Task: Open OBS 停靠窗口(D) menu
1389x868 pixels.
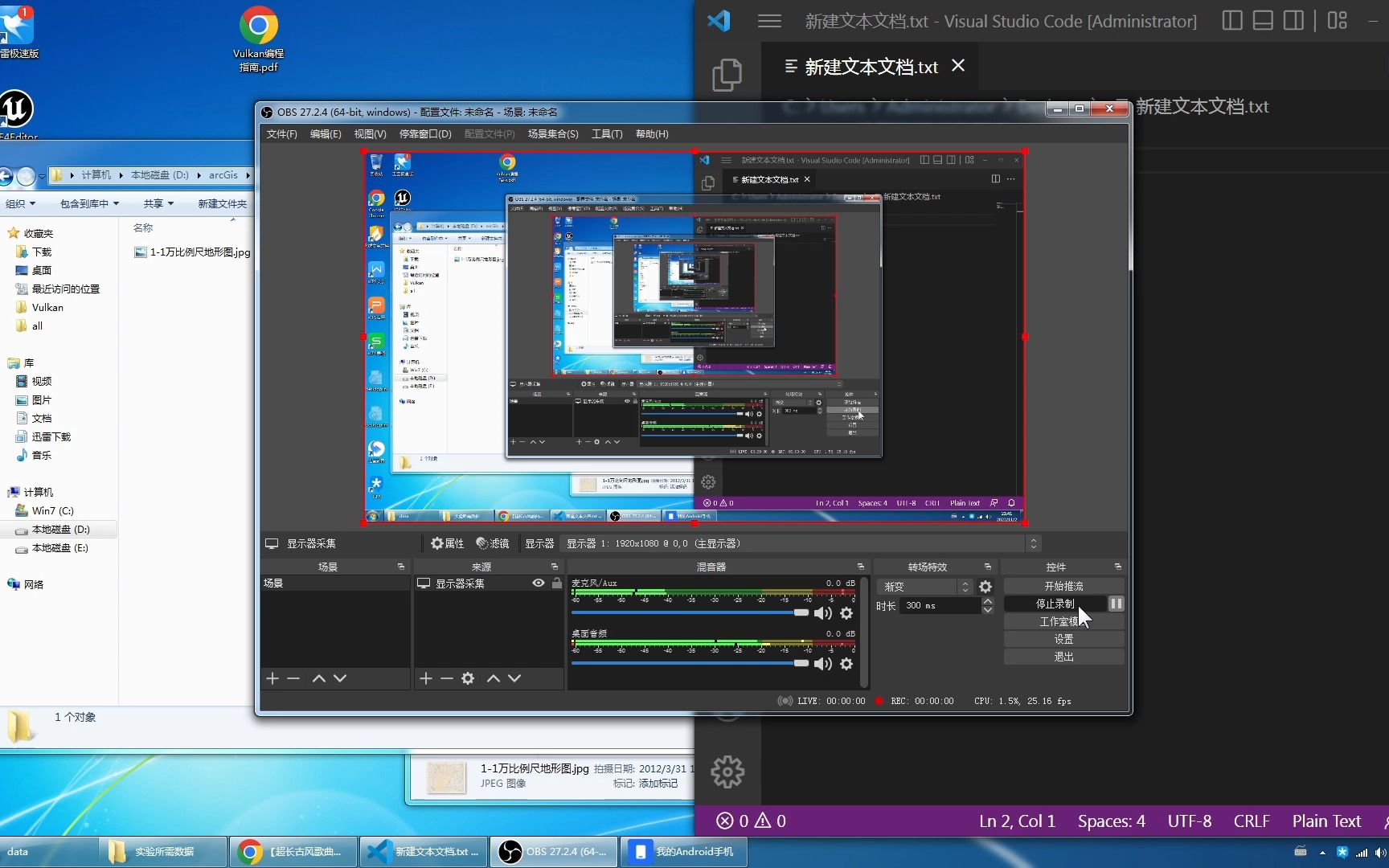Action: point(425,134)
